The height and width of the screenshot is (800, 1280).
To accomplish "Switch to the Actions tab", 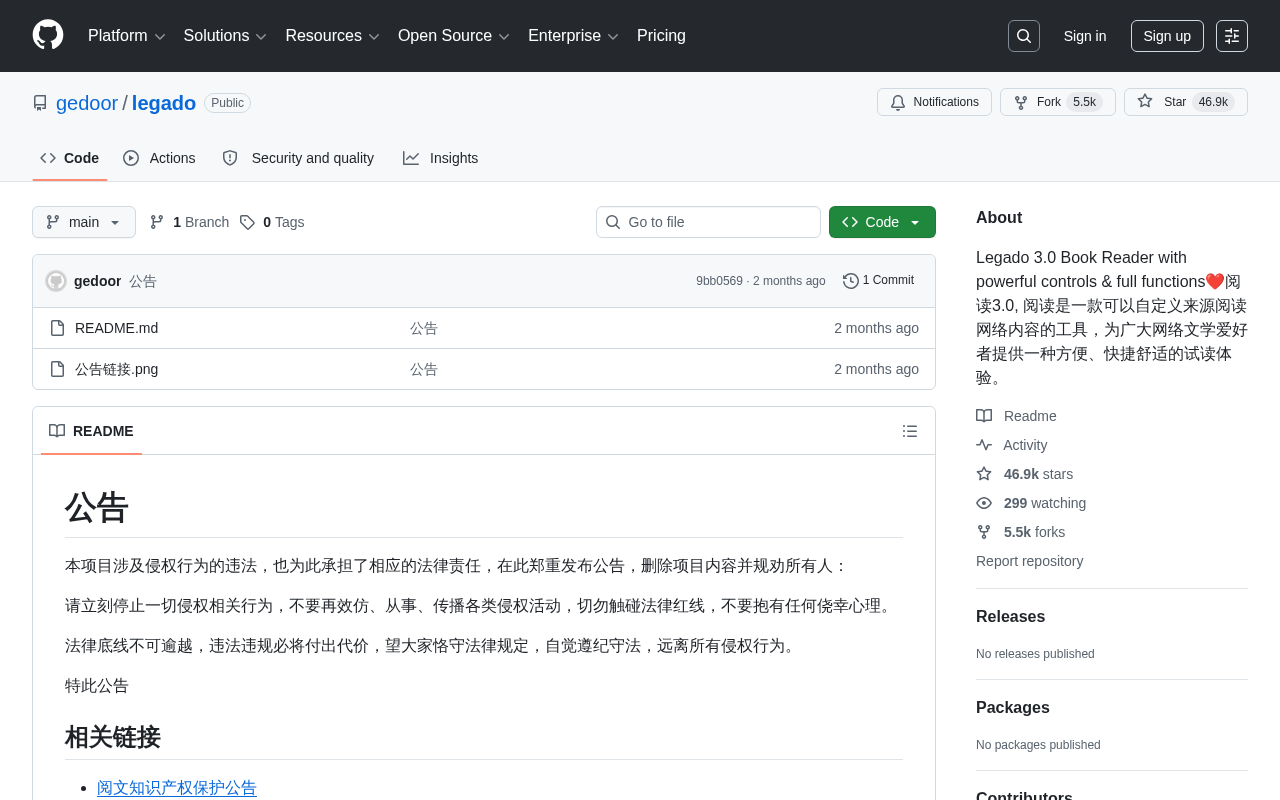I will point(160,158).
